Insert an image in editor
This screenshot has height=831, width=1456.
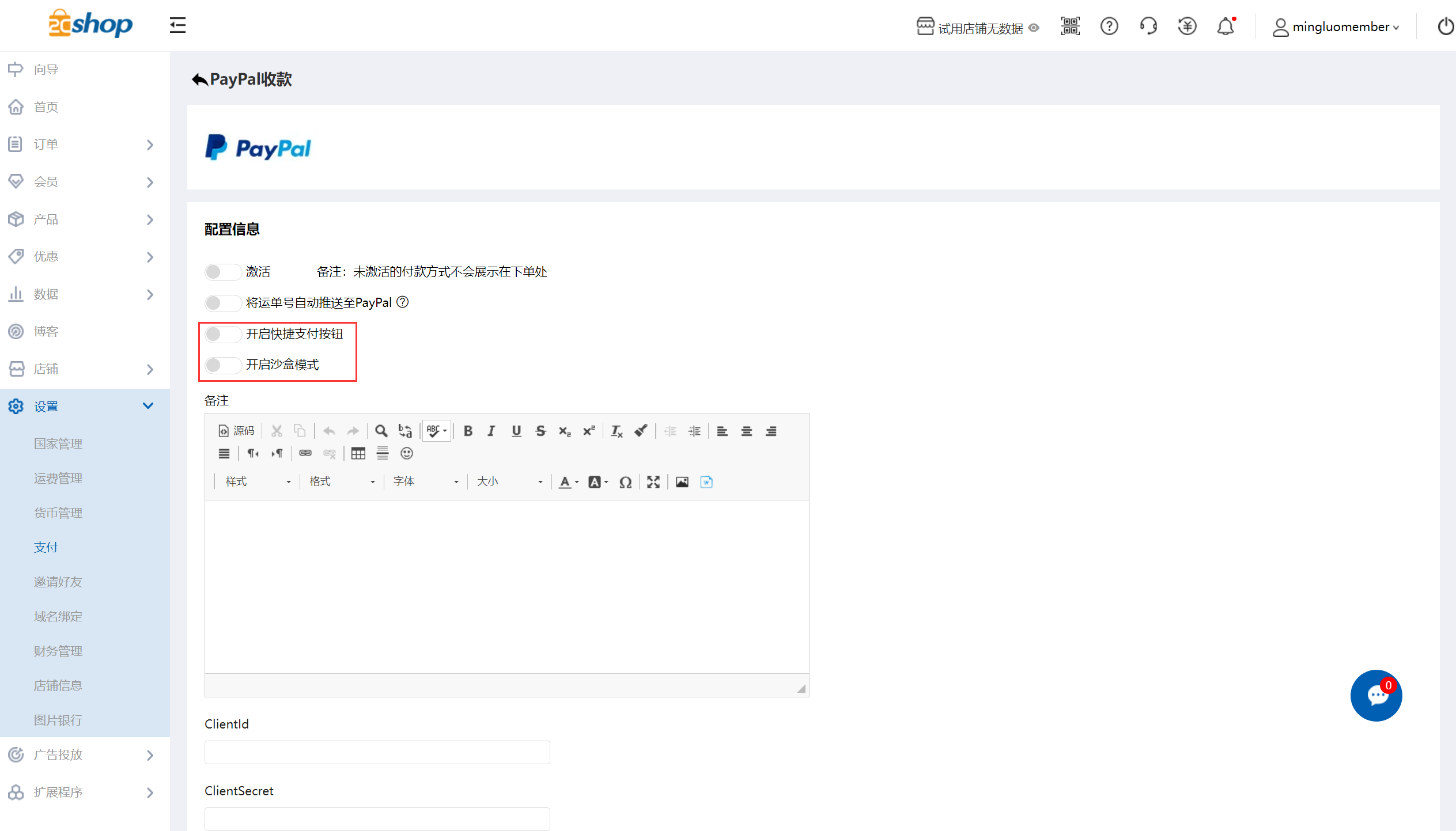pyautogui.click(x=682, y=482)
